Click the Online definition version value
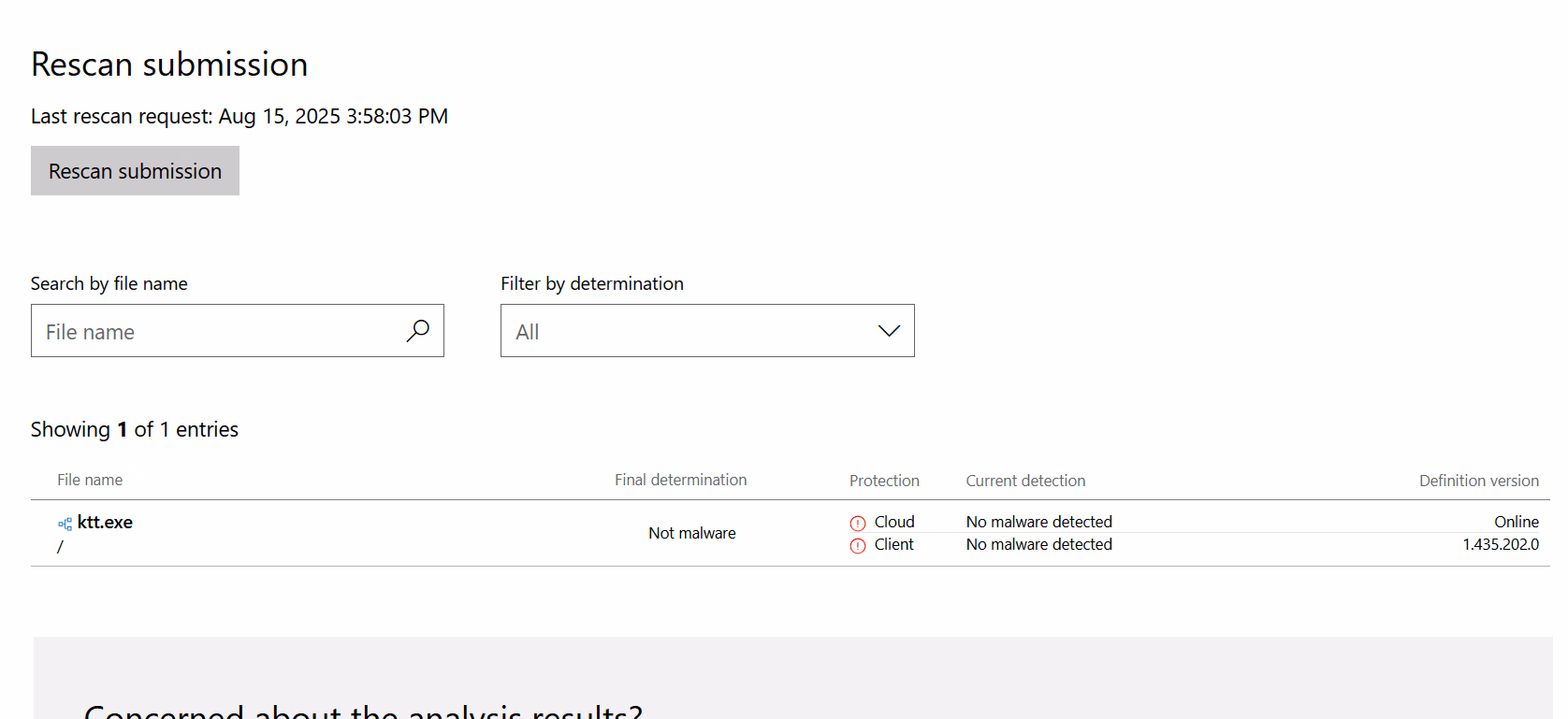1568x719 pixels. pyautogui.click(x=1516, y=522)
